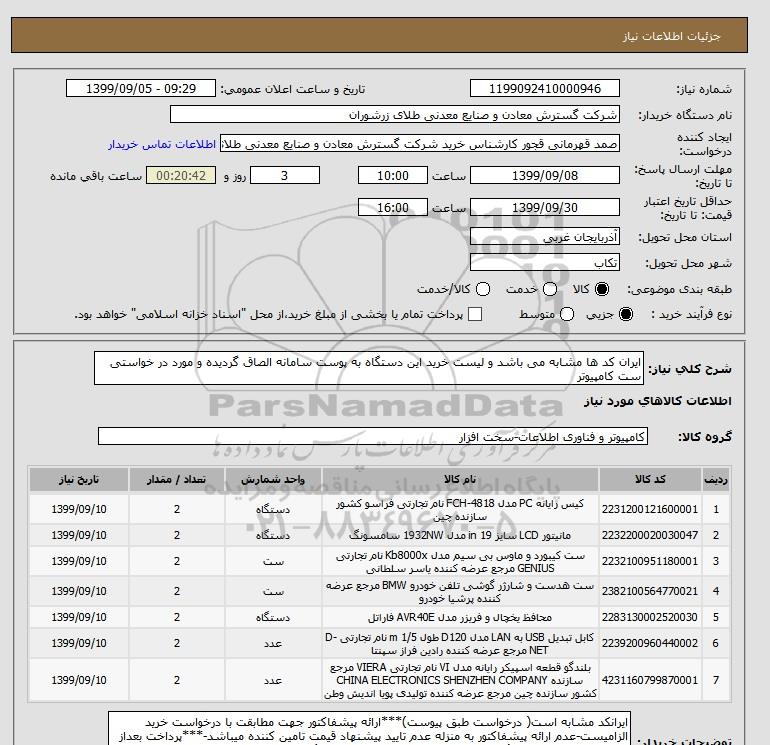Image resolution: width=770 pixels, height=745 pixels.
Task: Click the delivery province field آذربایجان غربی
Action: coord(545,237)
